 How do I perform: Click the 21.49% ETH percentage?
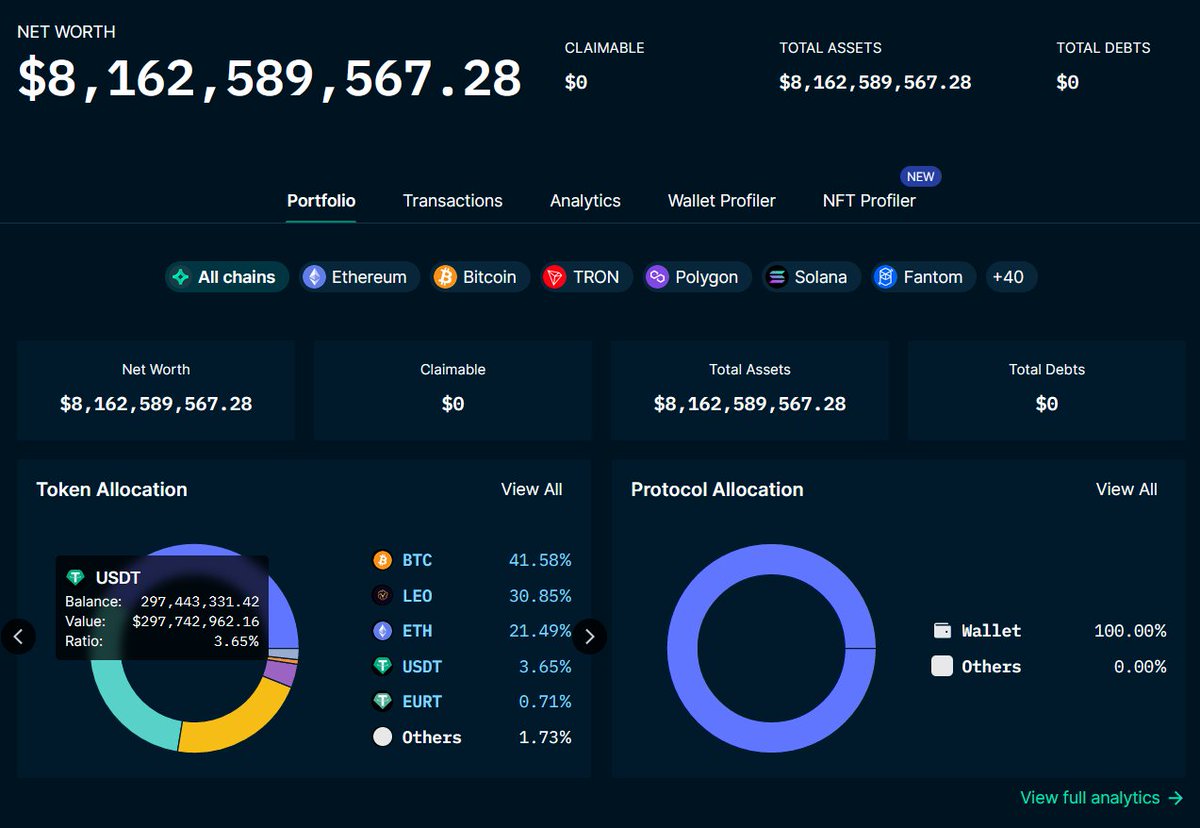click(540, 631)
